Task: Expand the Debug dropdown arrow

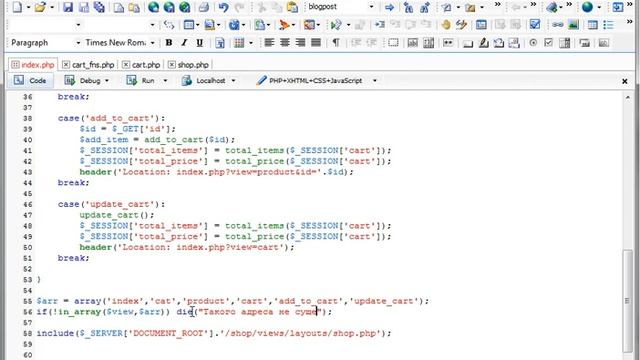Action: (x=107, y=81)
